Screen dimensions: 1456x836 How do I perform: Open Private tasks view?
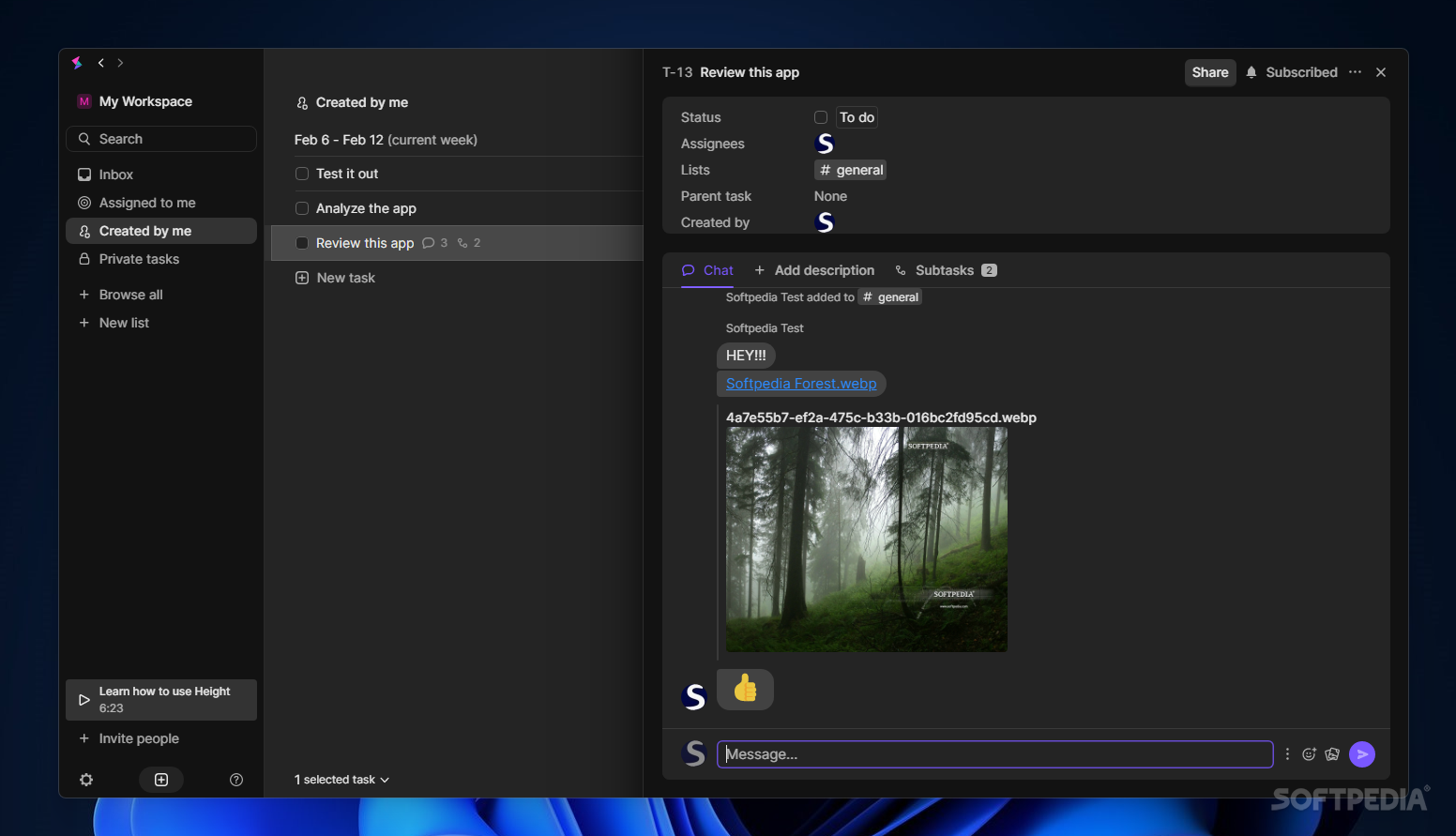tap(161, 259)
